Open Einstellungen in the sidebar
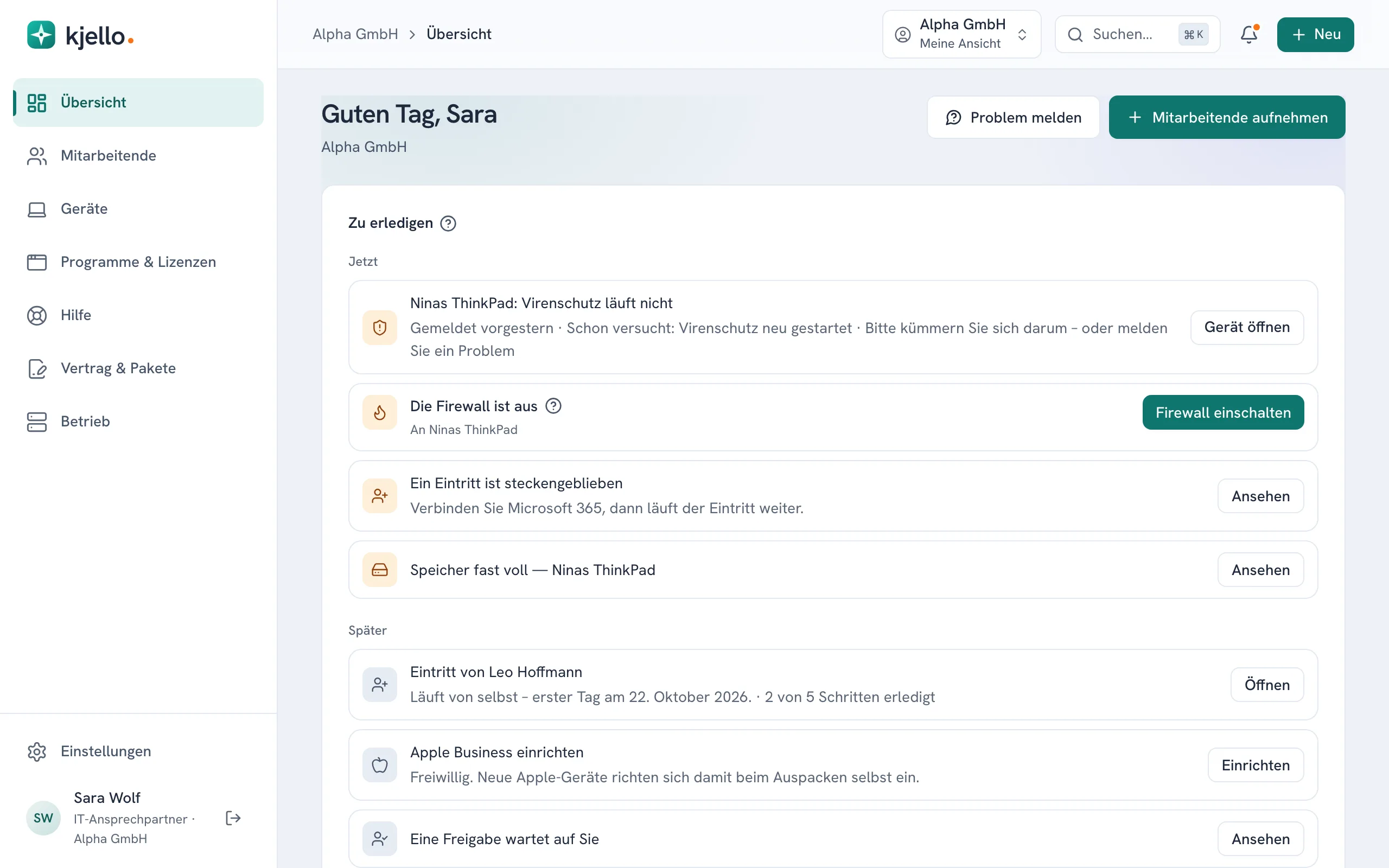Screen dimensions: 1389x868 point(138,751)
